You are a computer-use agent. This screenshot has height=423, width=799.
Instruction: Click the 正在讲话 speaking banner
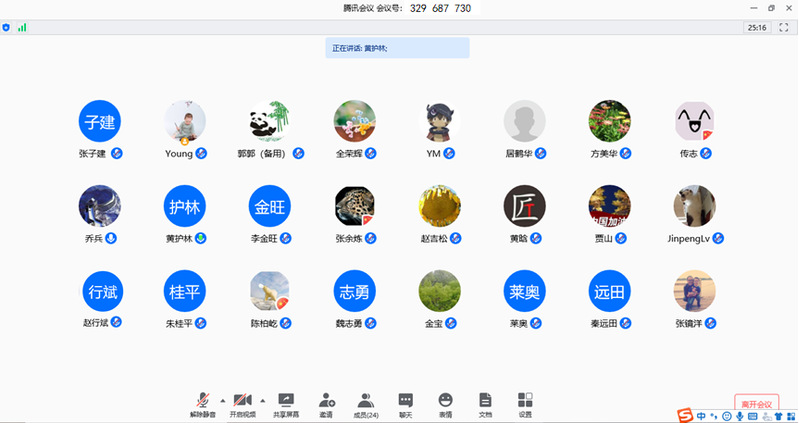coord(397,48)
